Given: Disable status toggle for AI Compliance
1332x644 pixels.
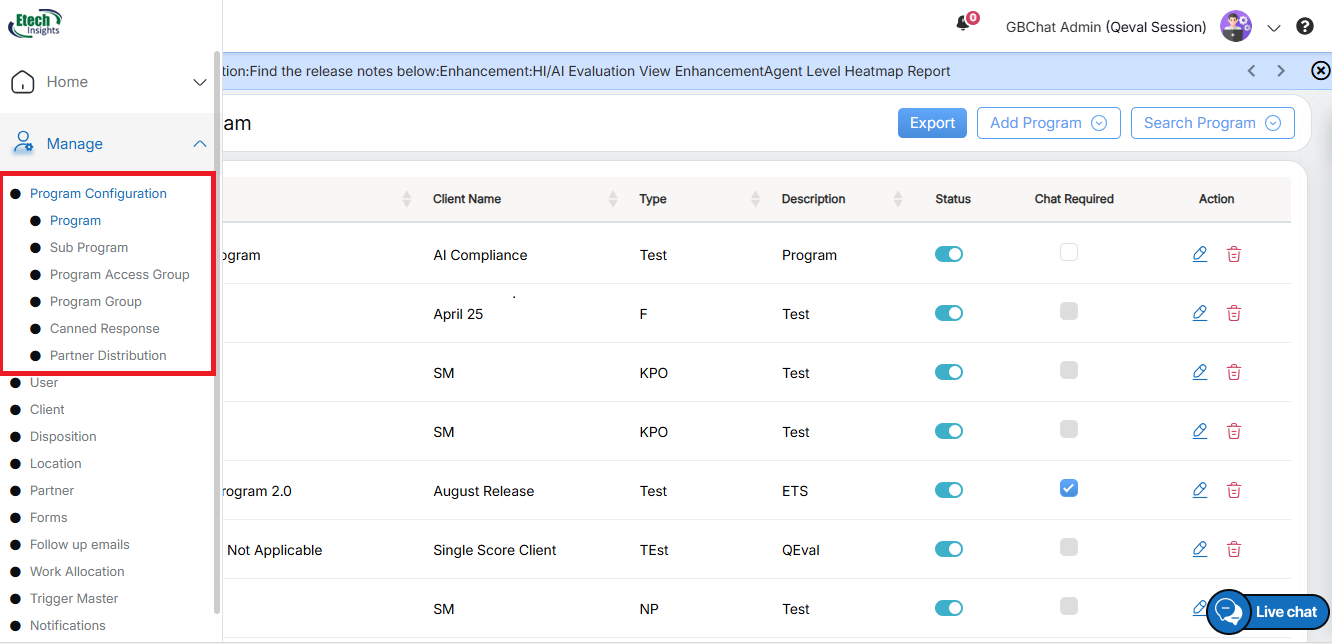Looking at the screenshot, I should coord(948,254).
